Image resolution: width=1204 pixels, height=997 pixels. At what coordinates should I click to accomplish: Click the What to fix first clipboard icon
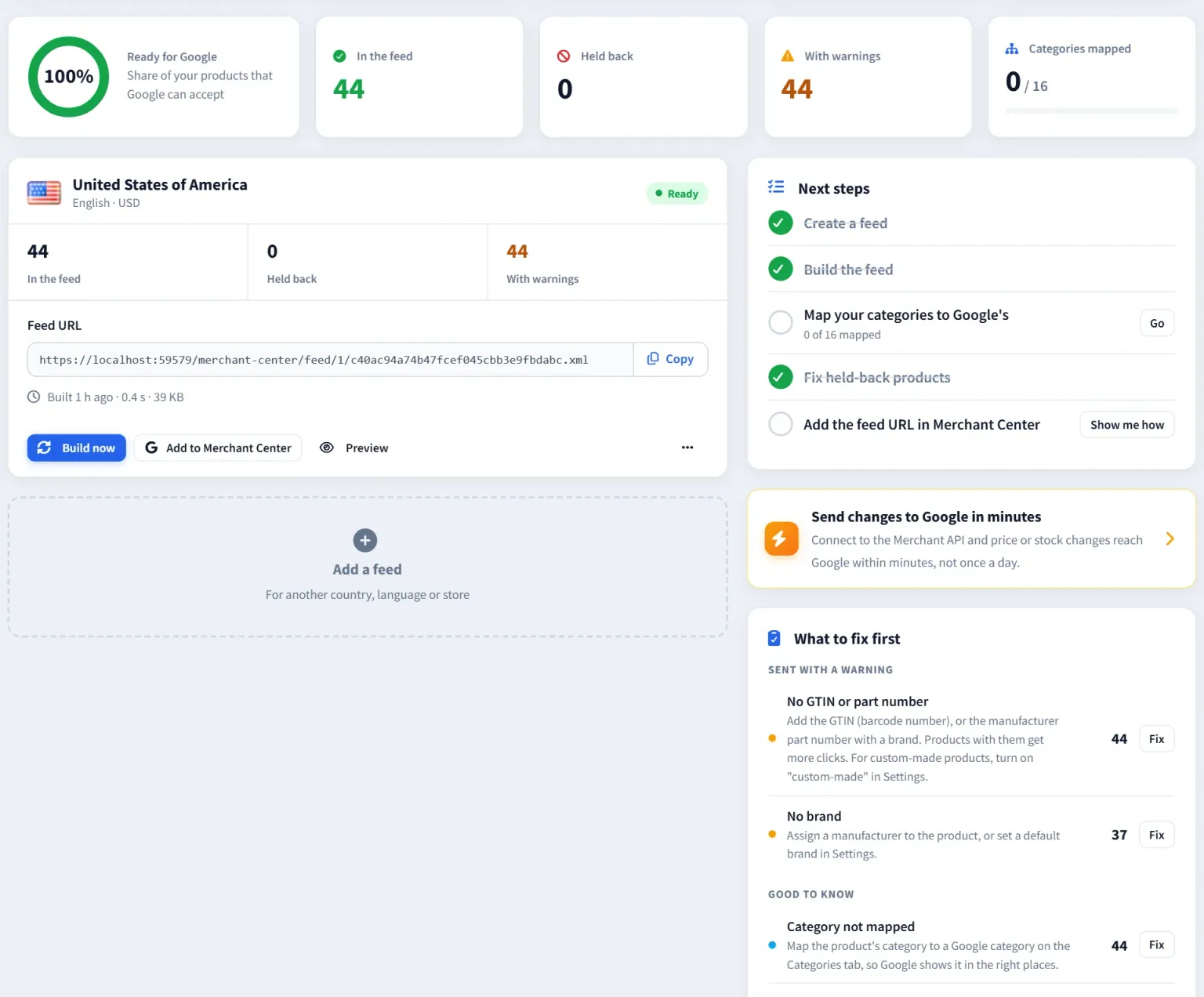(774, 638)
